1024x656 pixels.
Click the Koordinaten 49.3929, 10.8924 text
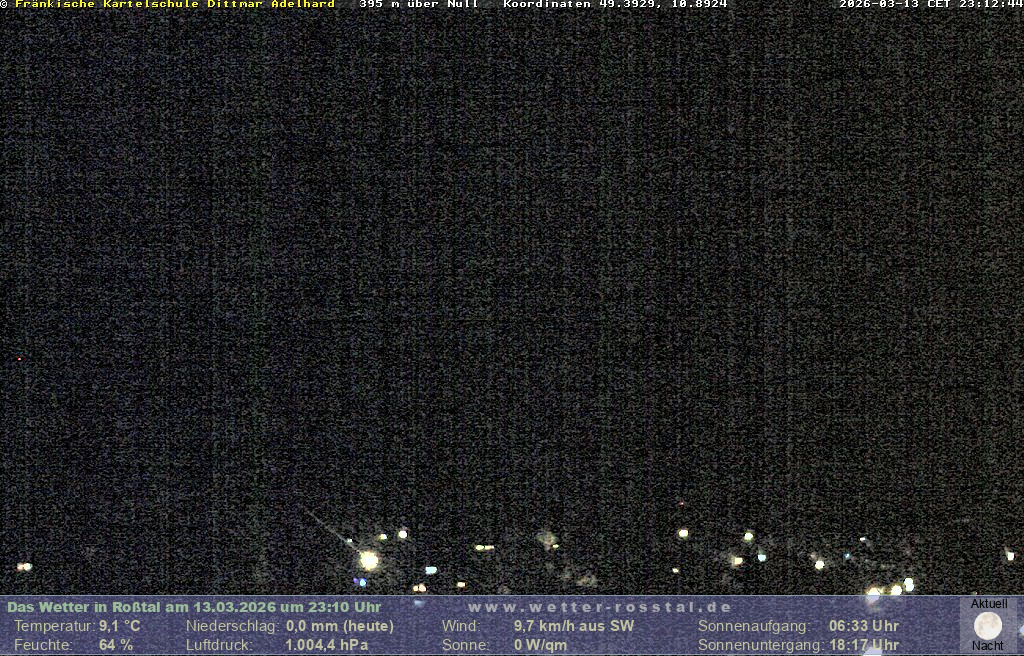click(x=615, y=4)
